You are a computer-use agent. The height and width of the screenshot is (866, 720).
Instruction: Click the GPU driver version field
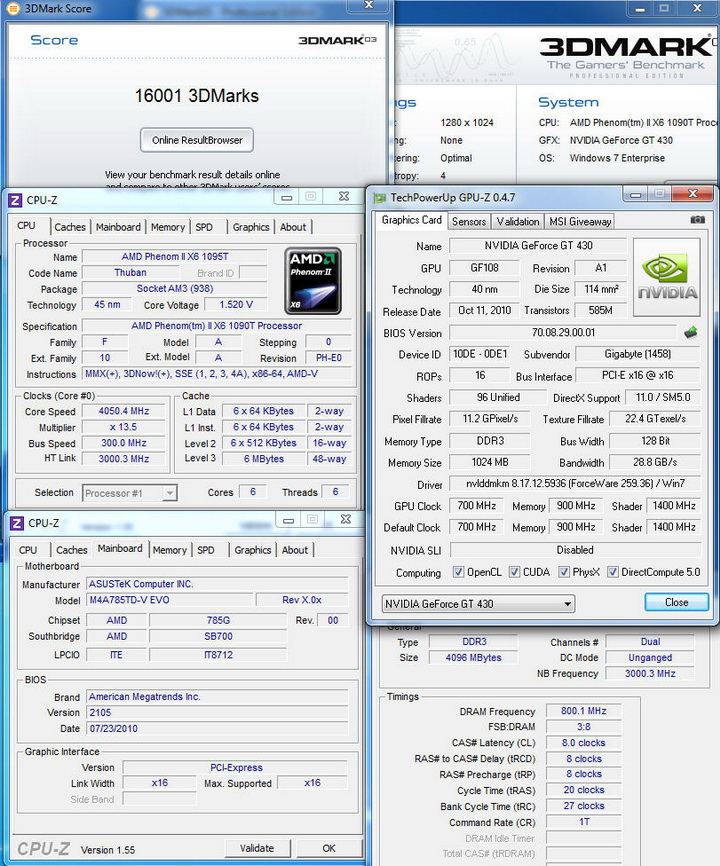[x=575, y=483]
